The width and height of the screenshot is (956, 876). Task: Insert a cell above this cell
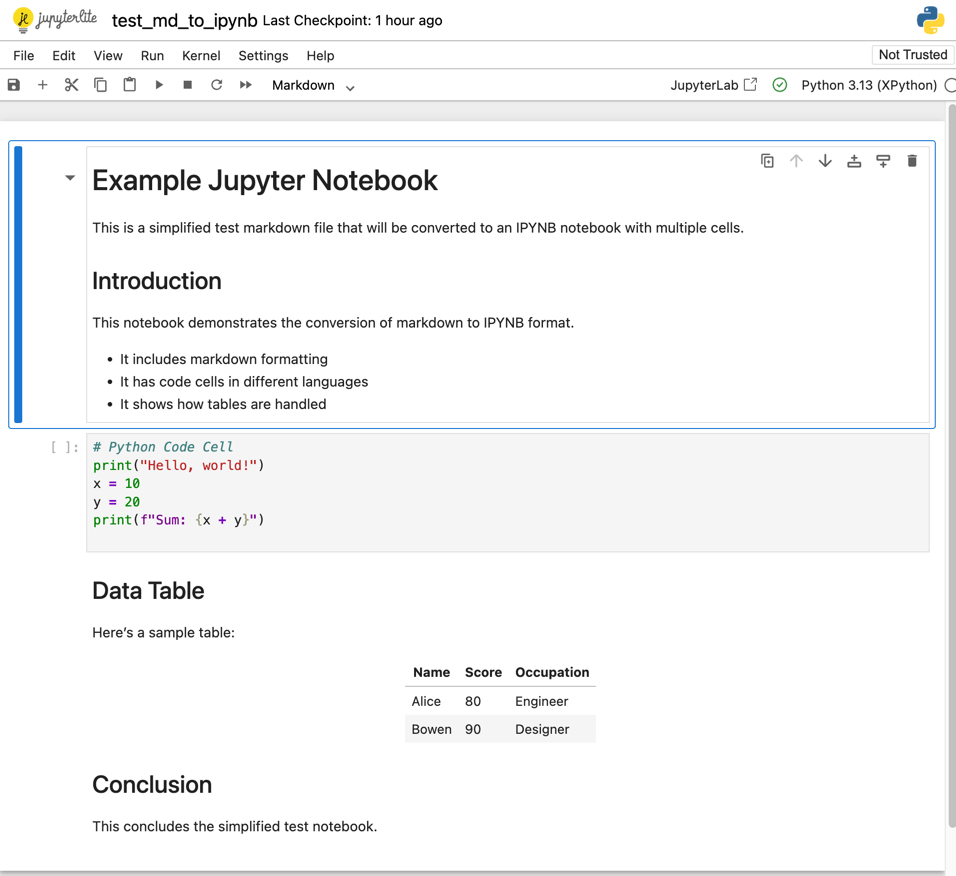coord(854,161)
